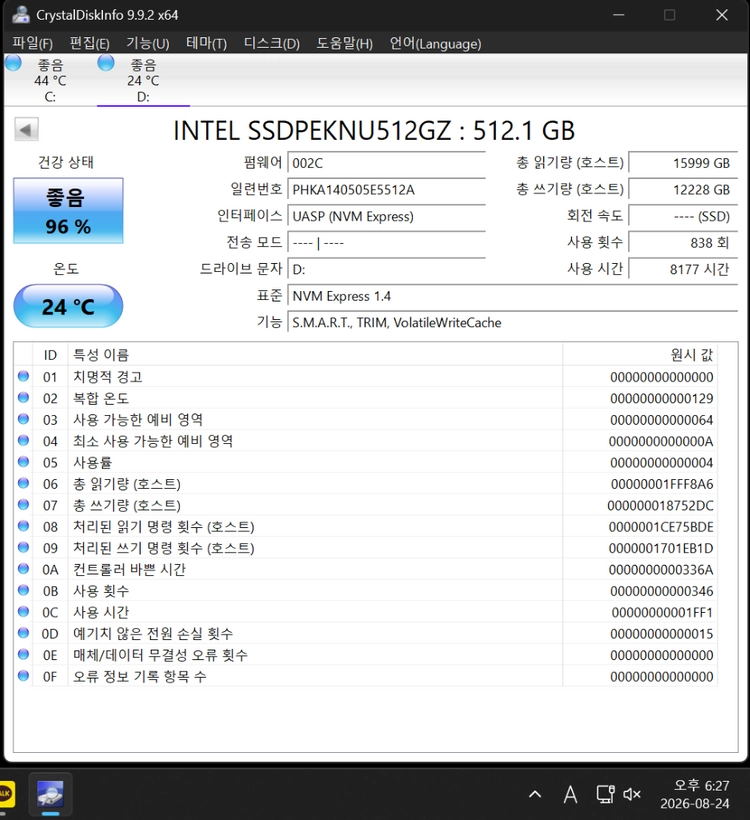This screenshot has height=820, width=750.
Task: Click the 24 °C temperature button
Action: (x=68, y=306)
